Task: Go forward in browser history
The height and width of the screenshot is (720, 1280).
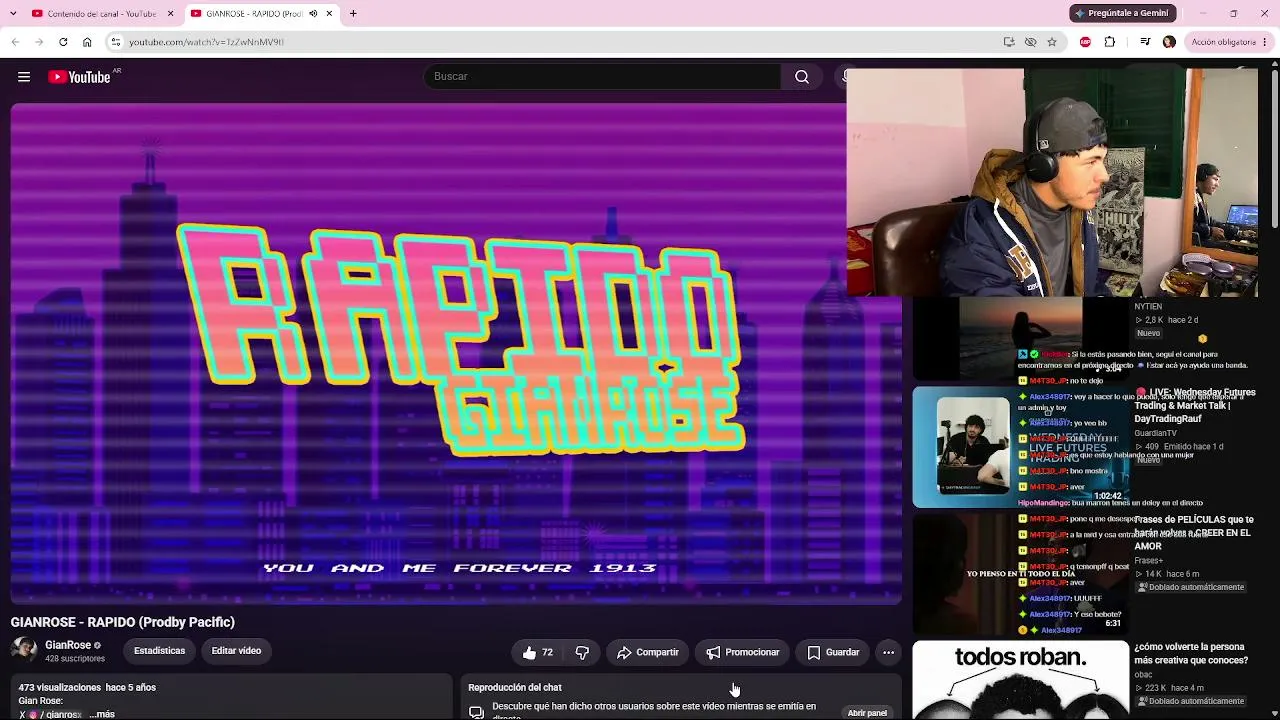Action: coord(39,42)
